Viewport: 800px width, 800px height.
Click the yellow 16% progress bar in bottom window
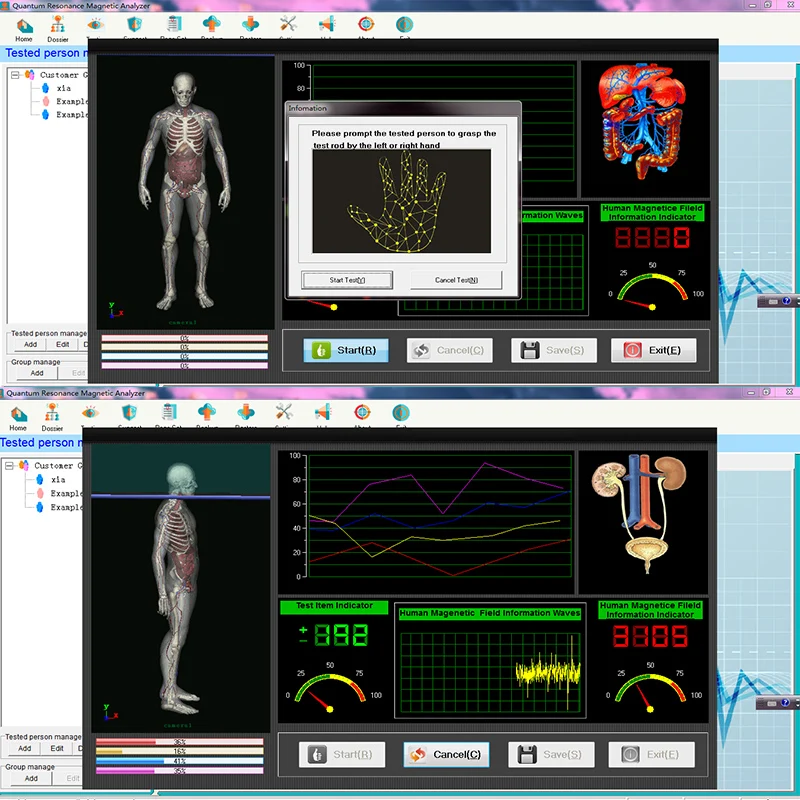tap(180, 752)
